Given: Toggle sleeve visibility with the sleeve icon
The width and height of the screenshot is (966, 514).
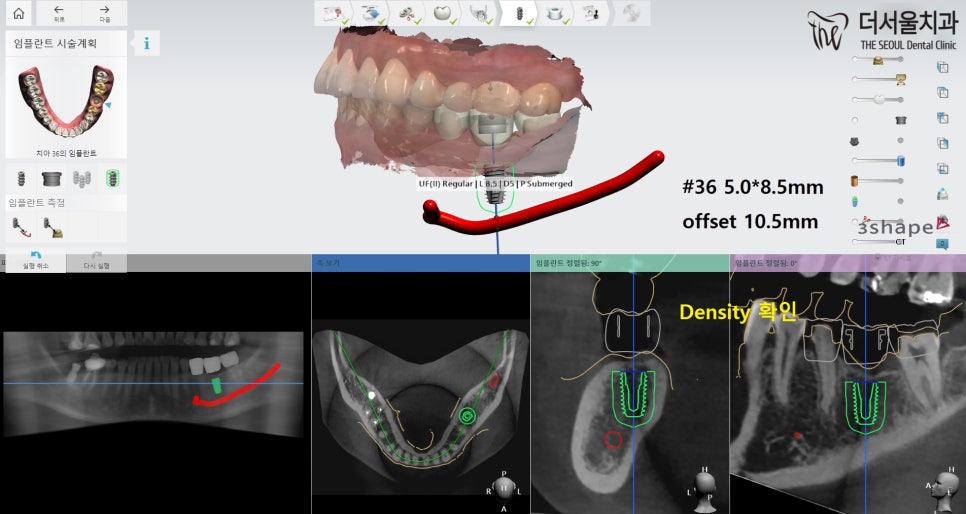Looking at the screenshot, I should click(x=901, y=120).
